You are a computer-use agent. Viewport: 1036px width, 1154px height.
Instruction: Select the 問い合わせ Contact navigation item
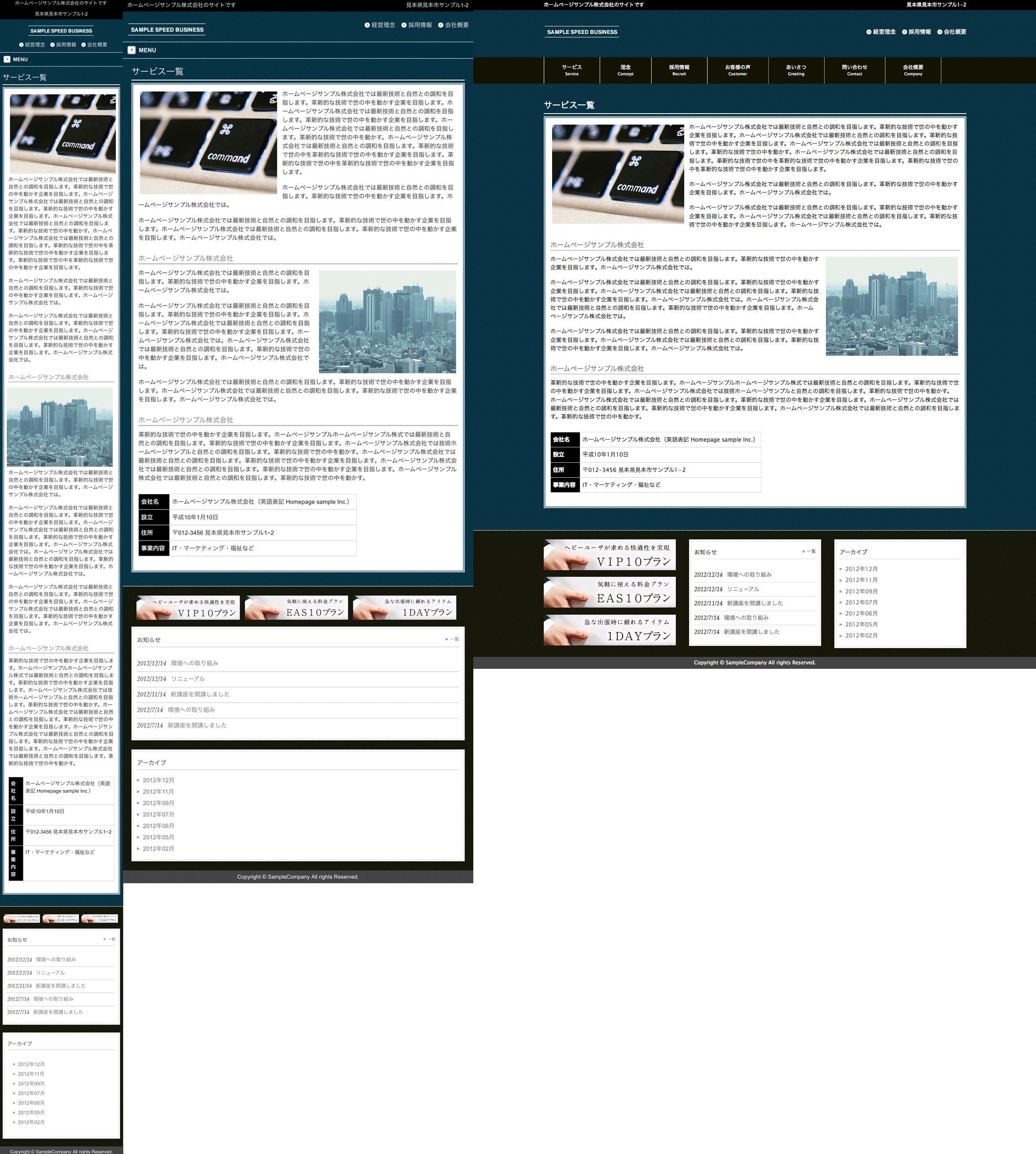click(854, 70)
